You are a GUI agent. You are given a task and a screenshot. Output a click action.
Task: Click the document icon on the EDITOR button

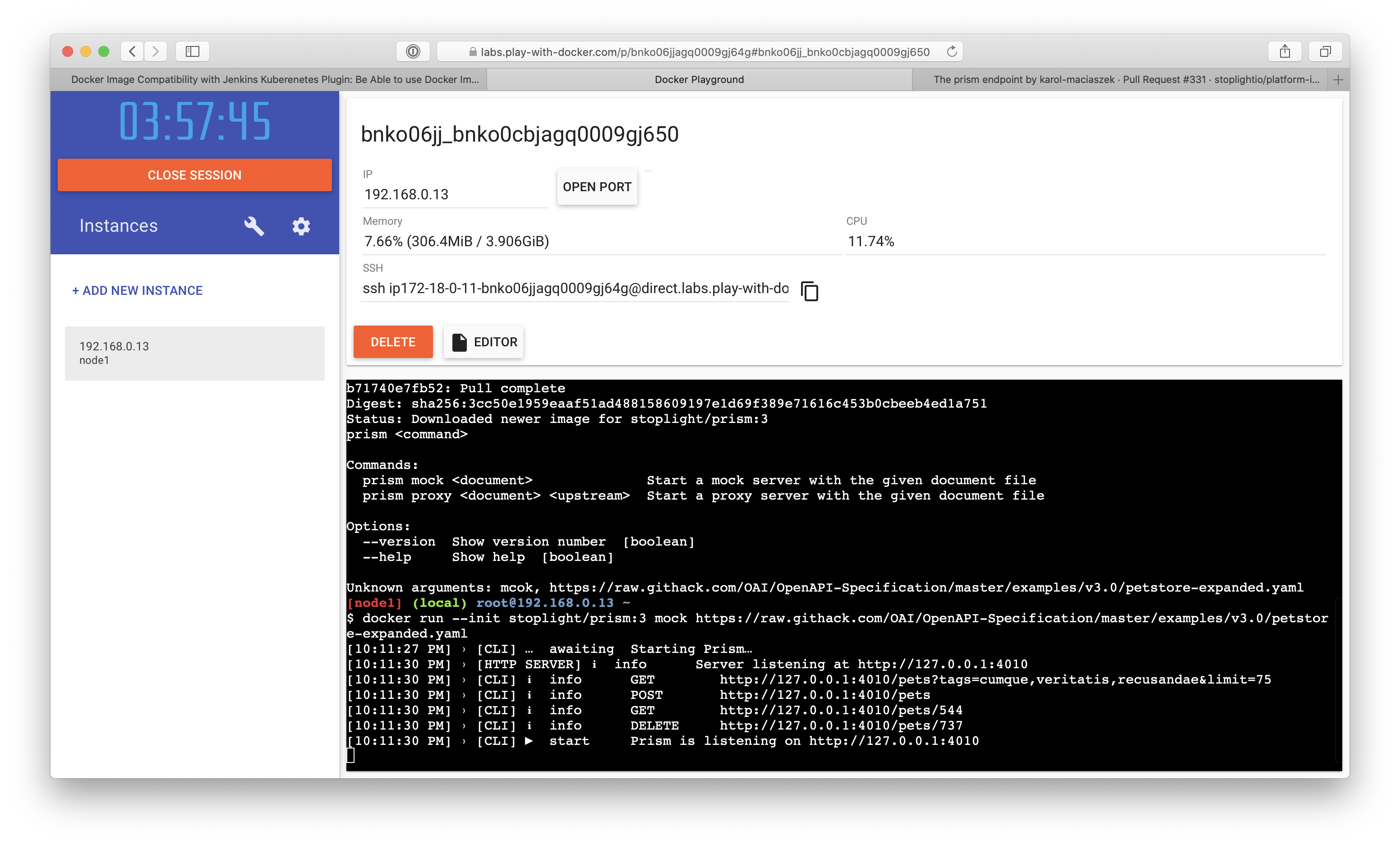459,341
